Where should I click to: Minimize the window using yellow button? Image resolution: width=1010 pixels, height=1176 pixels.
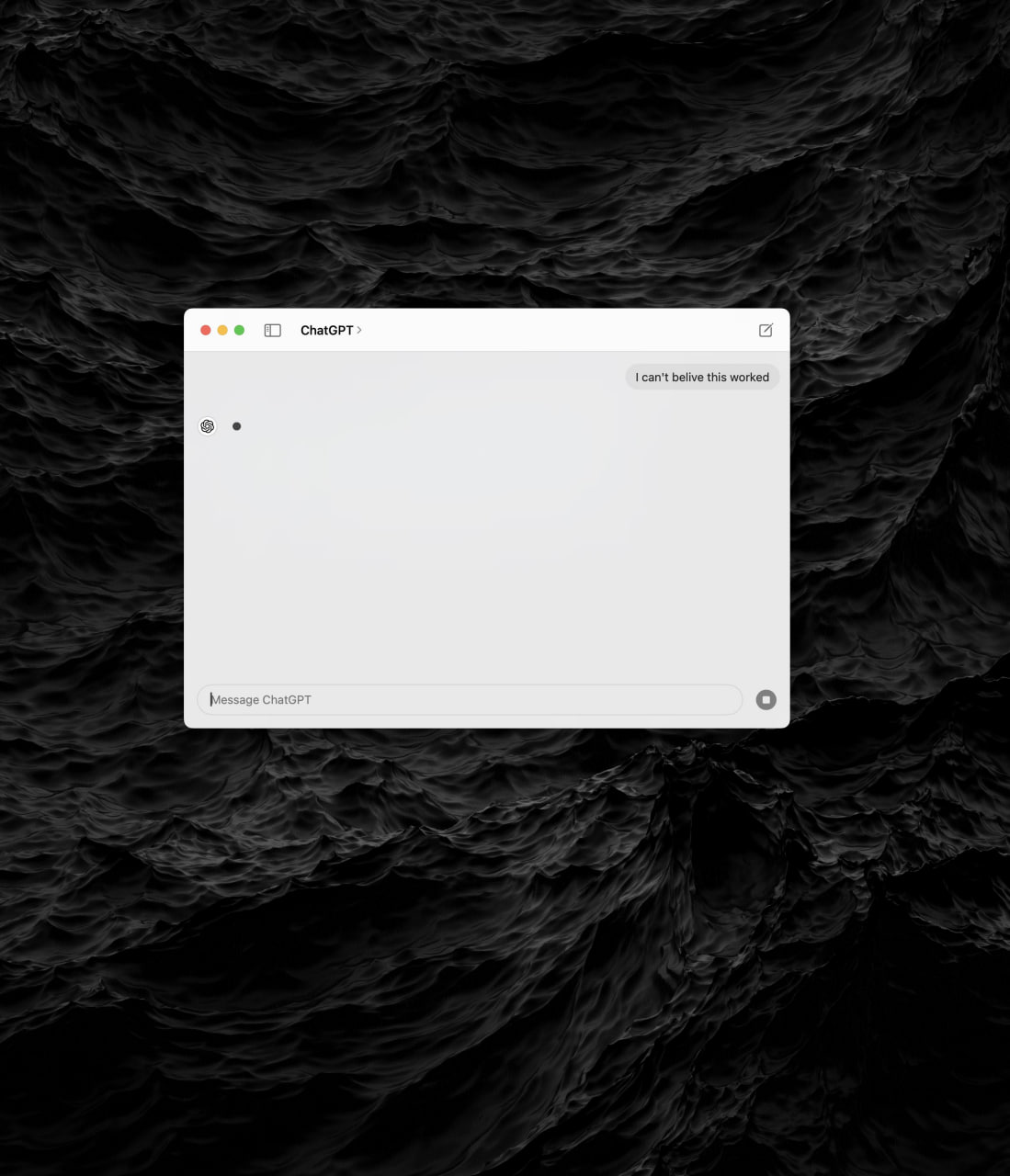tap(222, 331)
